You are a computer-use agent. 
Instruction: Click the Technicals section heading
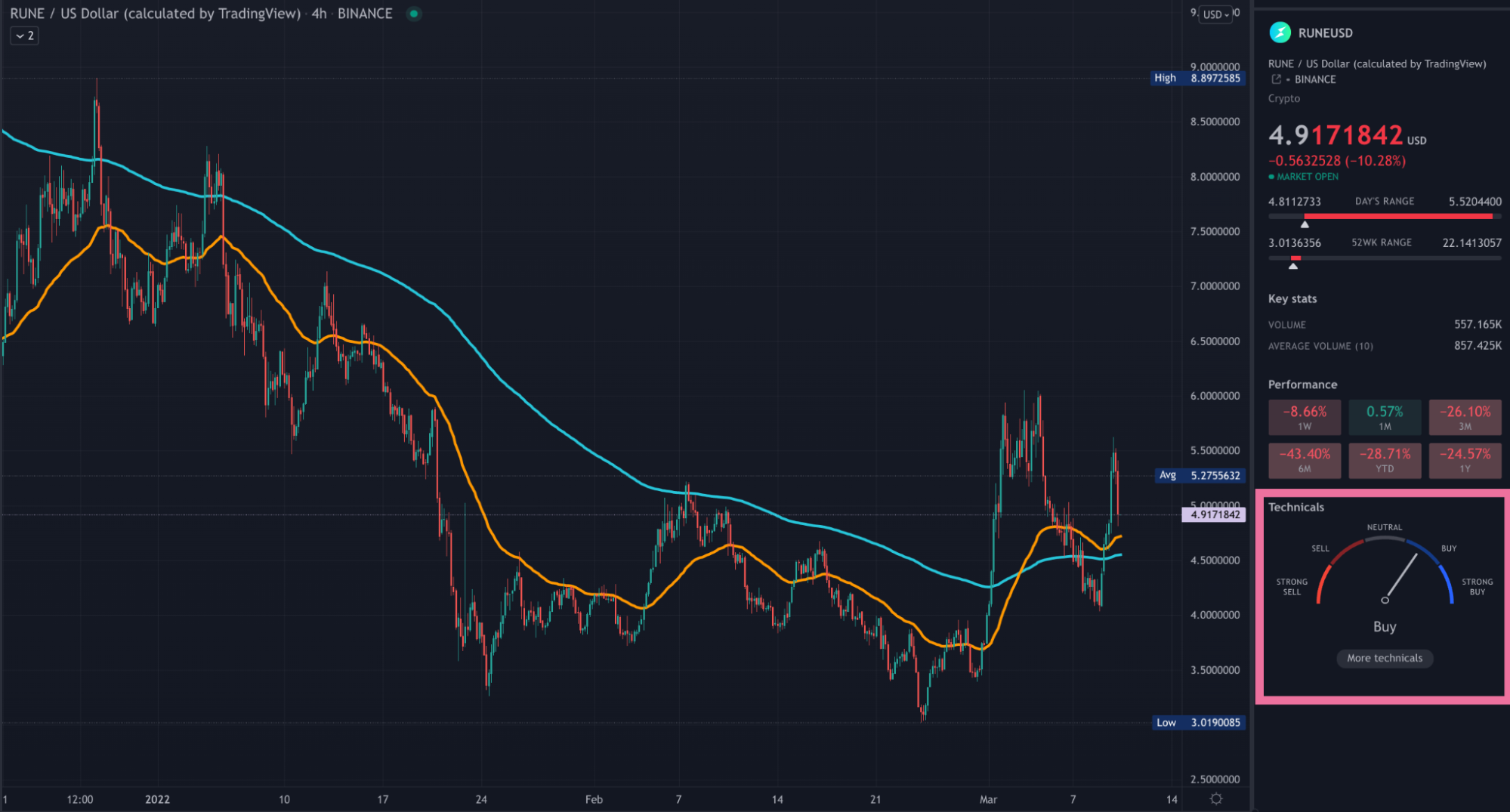pyautogui.click(x=1296, y=507)
